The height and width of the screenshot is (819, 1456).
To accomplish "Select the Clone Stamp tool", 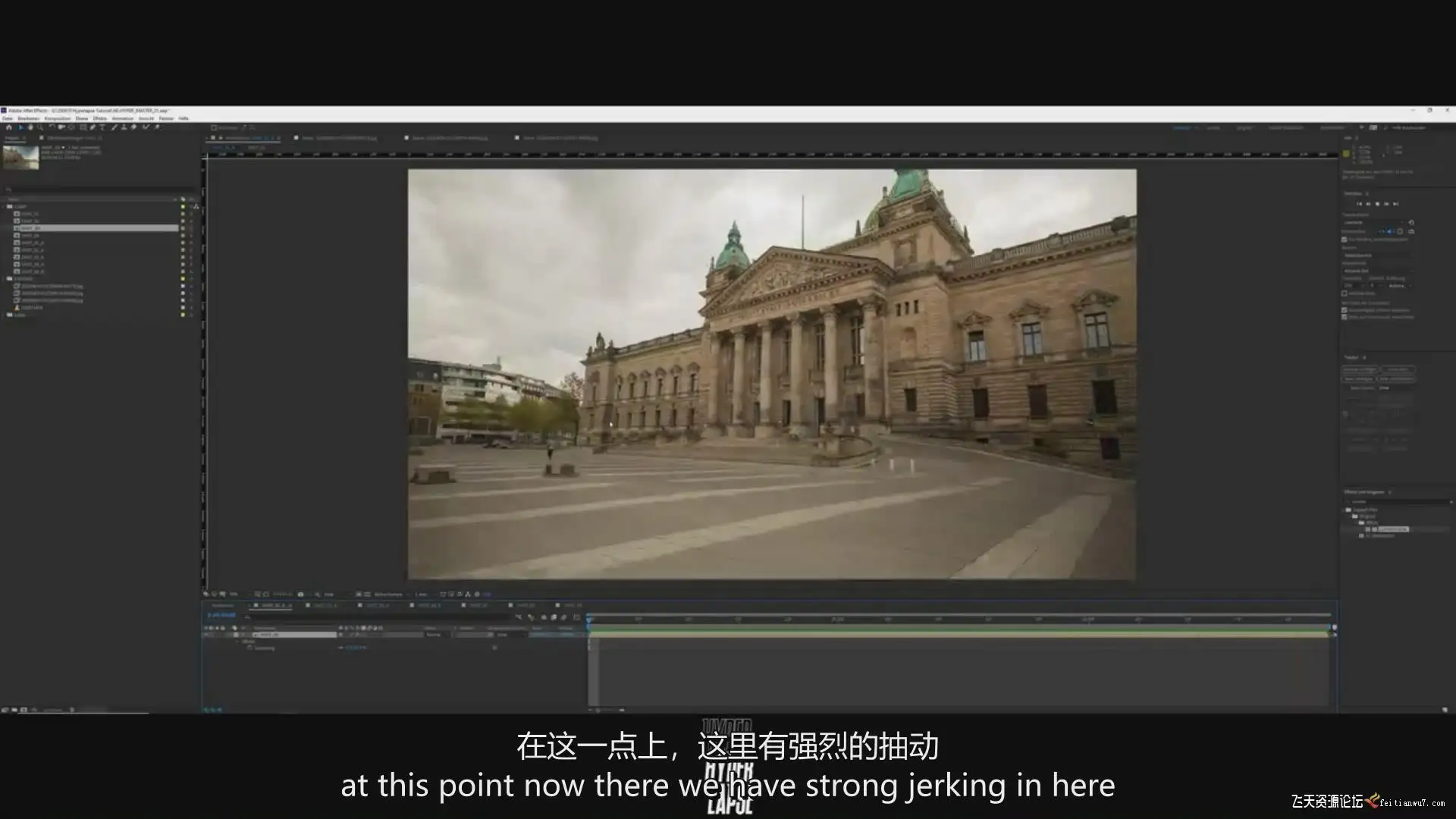I will tap(124, 127).
